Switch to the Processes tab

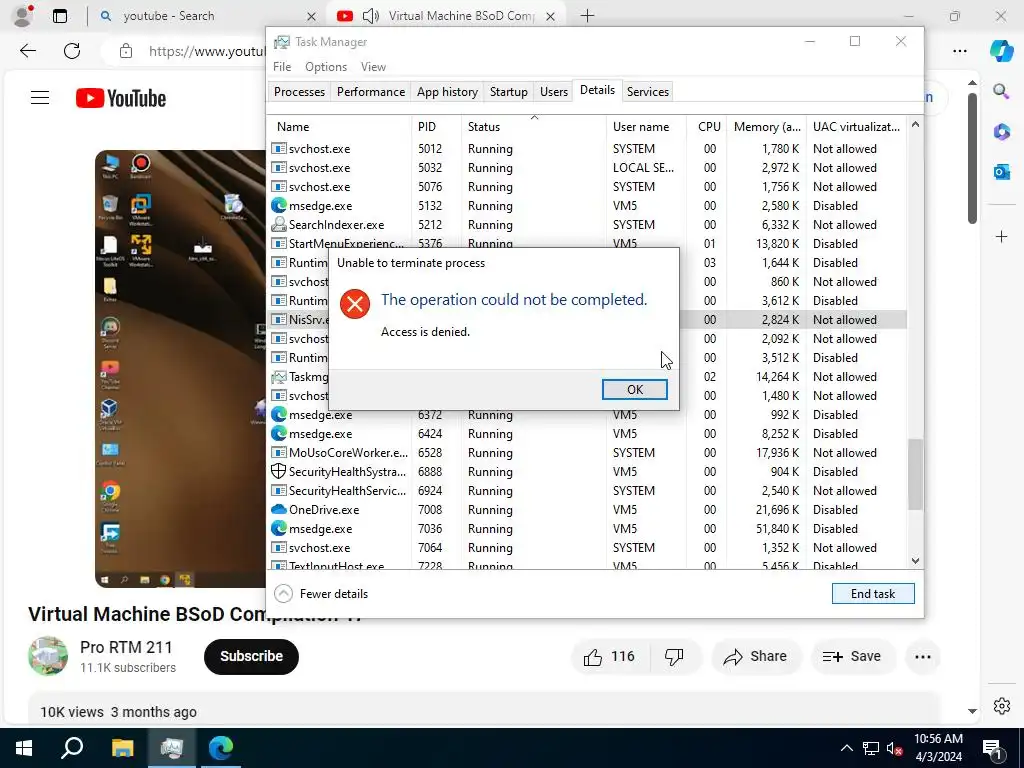tap(299, 92)
